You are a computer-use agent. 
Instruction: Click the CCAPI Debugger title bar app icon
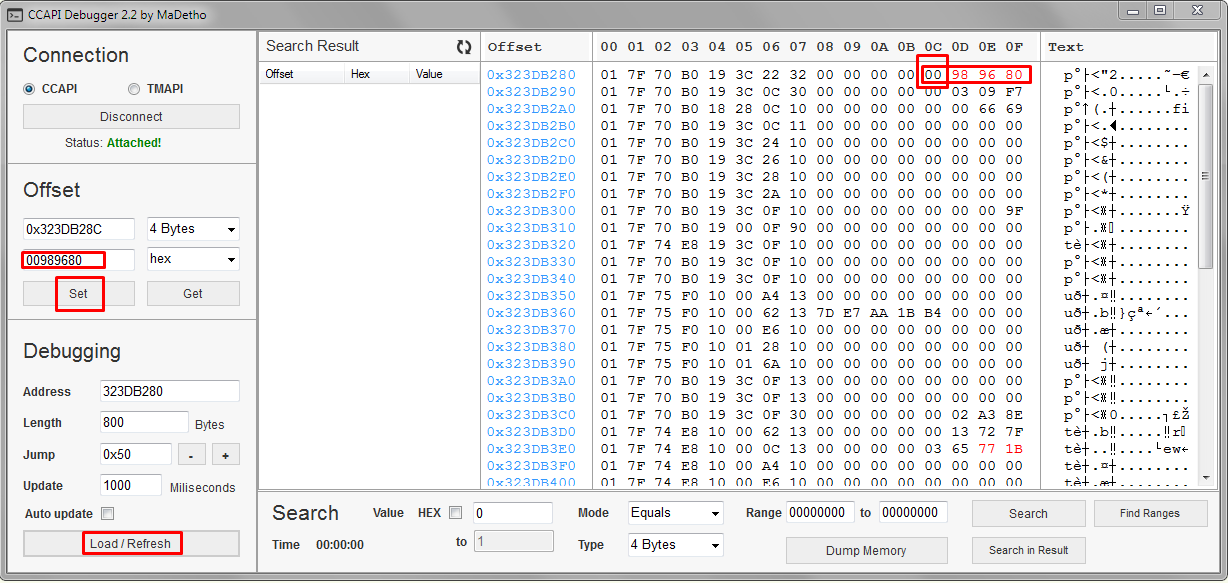coord(15,14)
